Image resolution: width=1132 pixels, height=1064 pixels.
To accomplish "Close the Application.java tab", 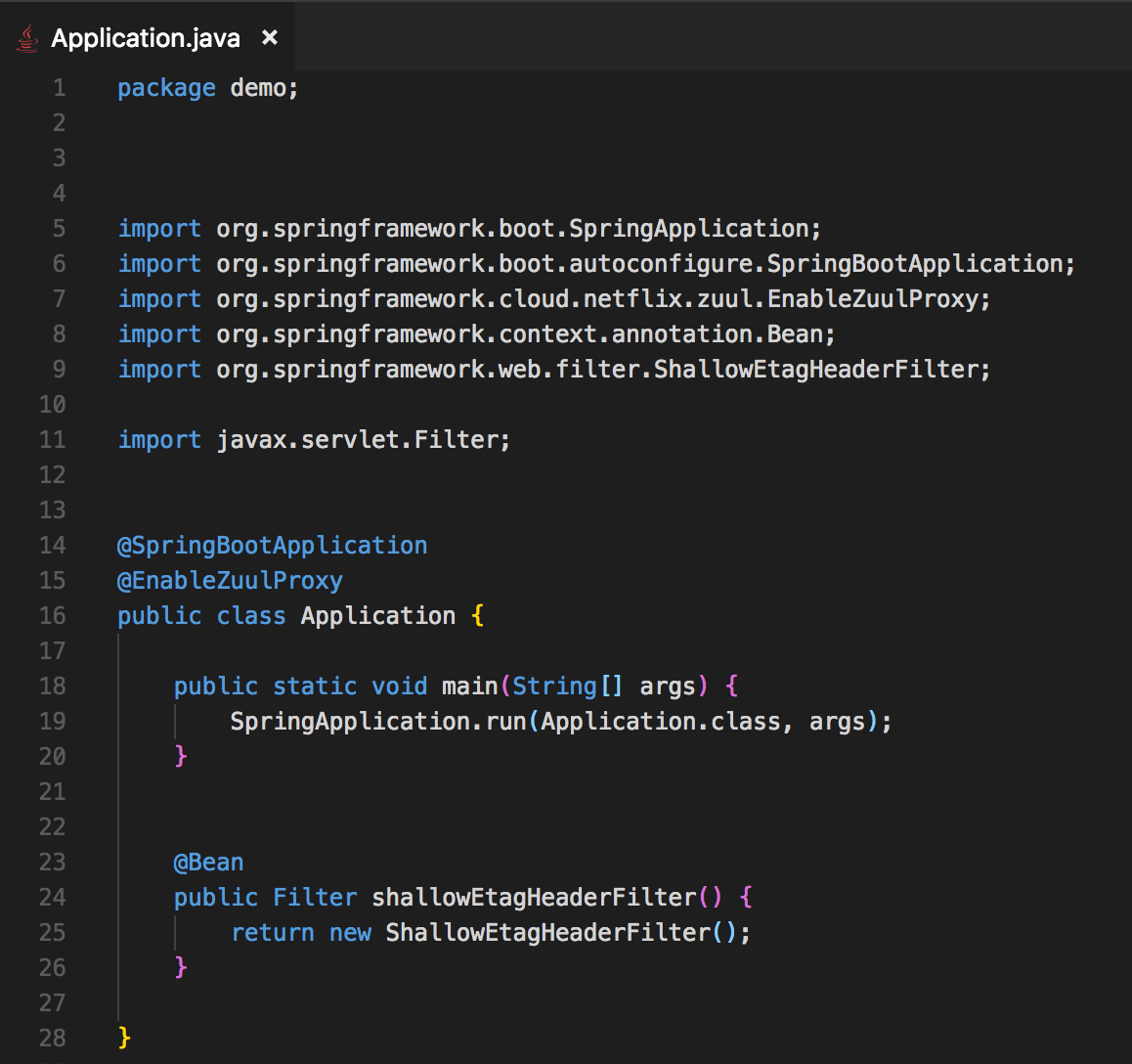I will 270,38.
